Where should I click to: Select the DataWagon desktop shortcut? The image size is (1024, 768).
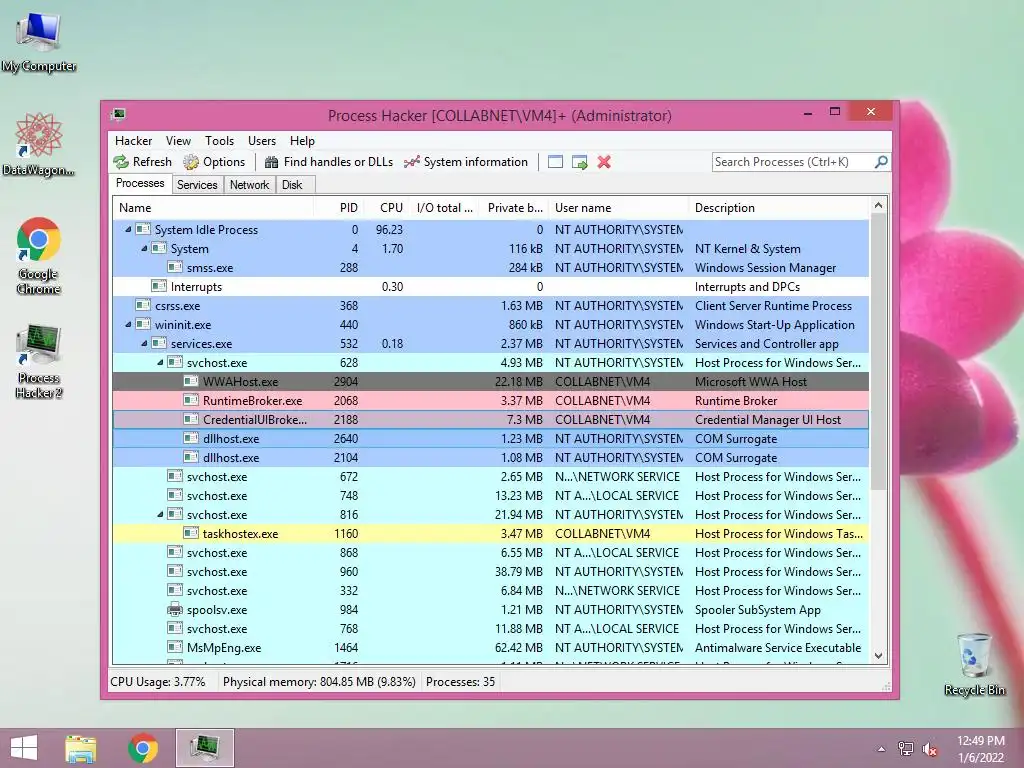(39, 144)
